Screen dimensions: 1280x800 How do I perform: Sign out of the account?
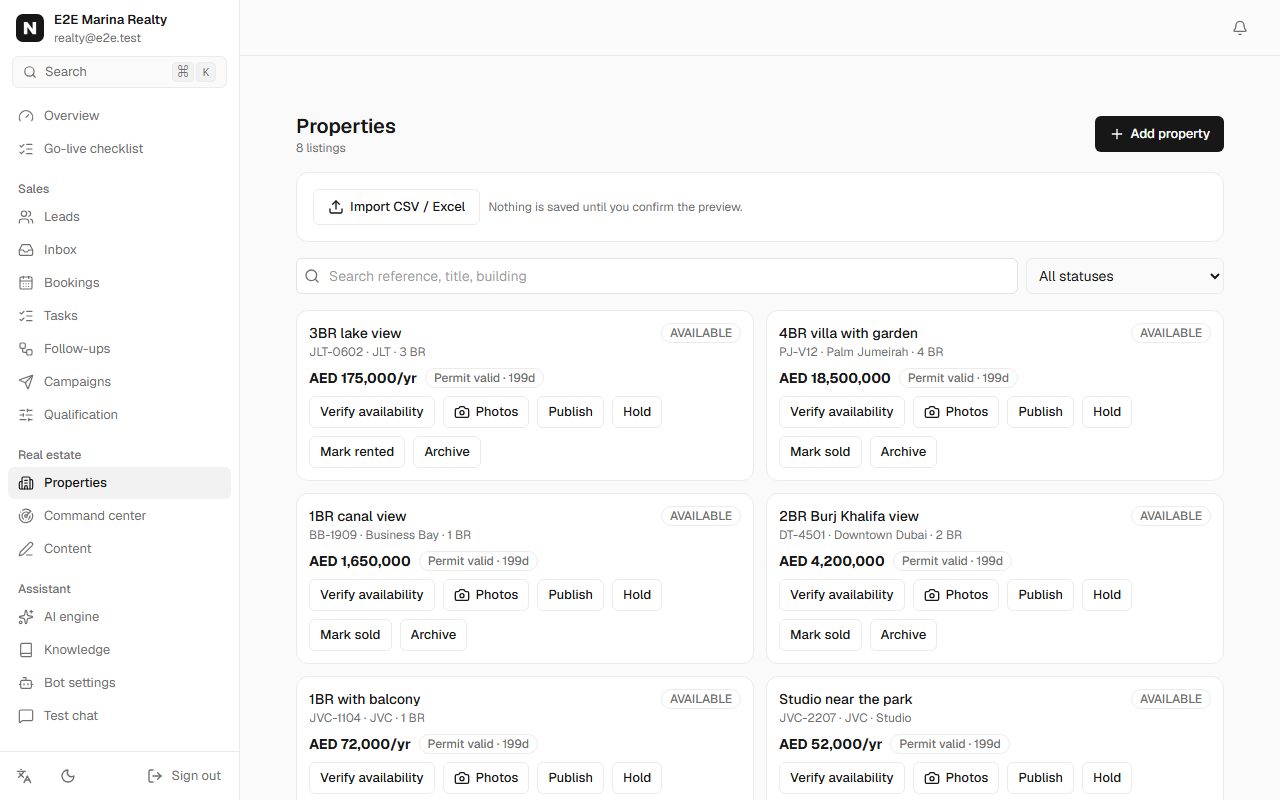point(184,776)
